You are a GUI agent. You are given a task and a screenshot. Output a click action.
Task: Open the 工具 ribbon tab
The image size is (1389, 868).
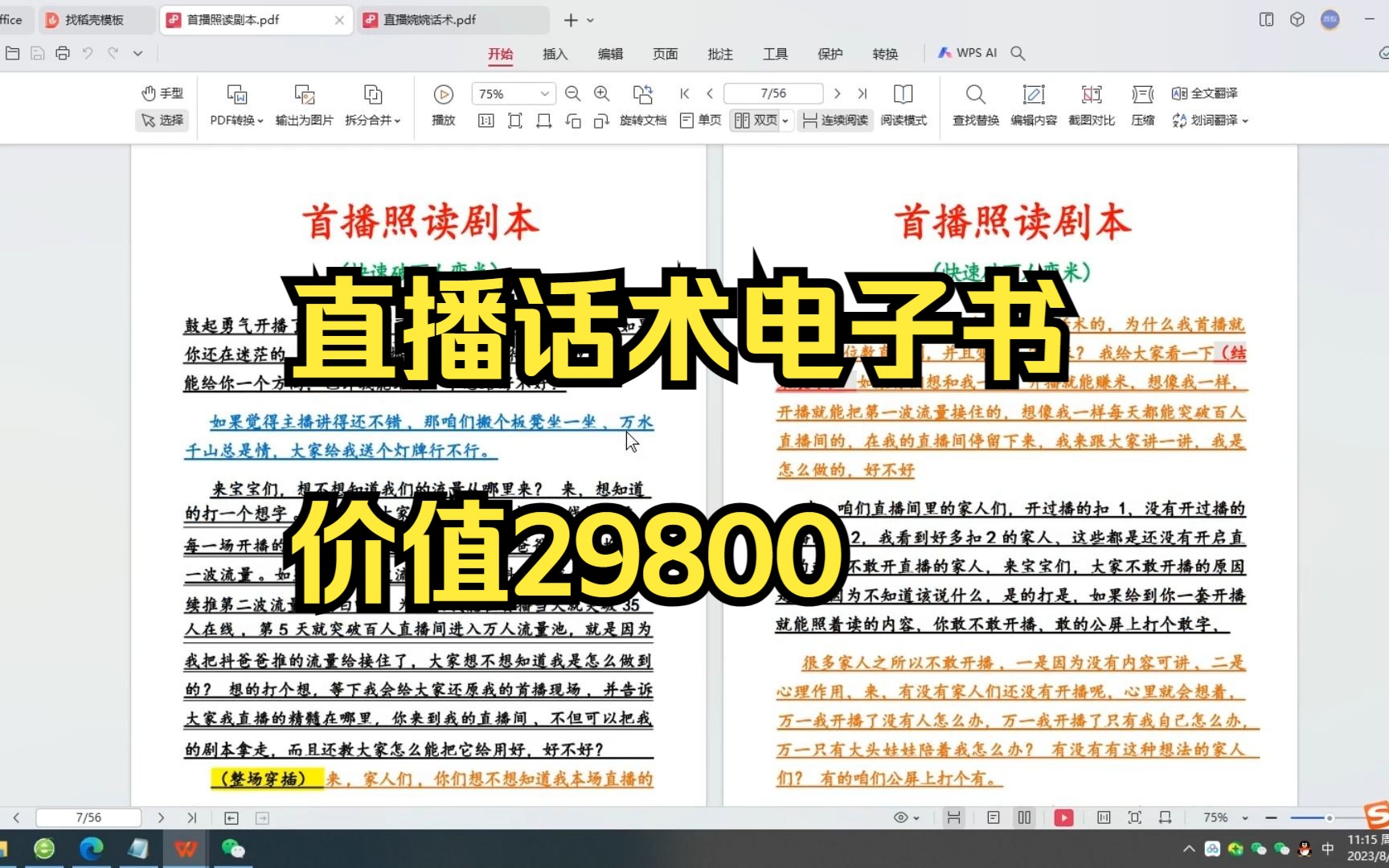775,54
